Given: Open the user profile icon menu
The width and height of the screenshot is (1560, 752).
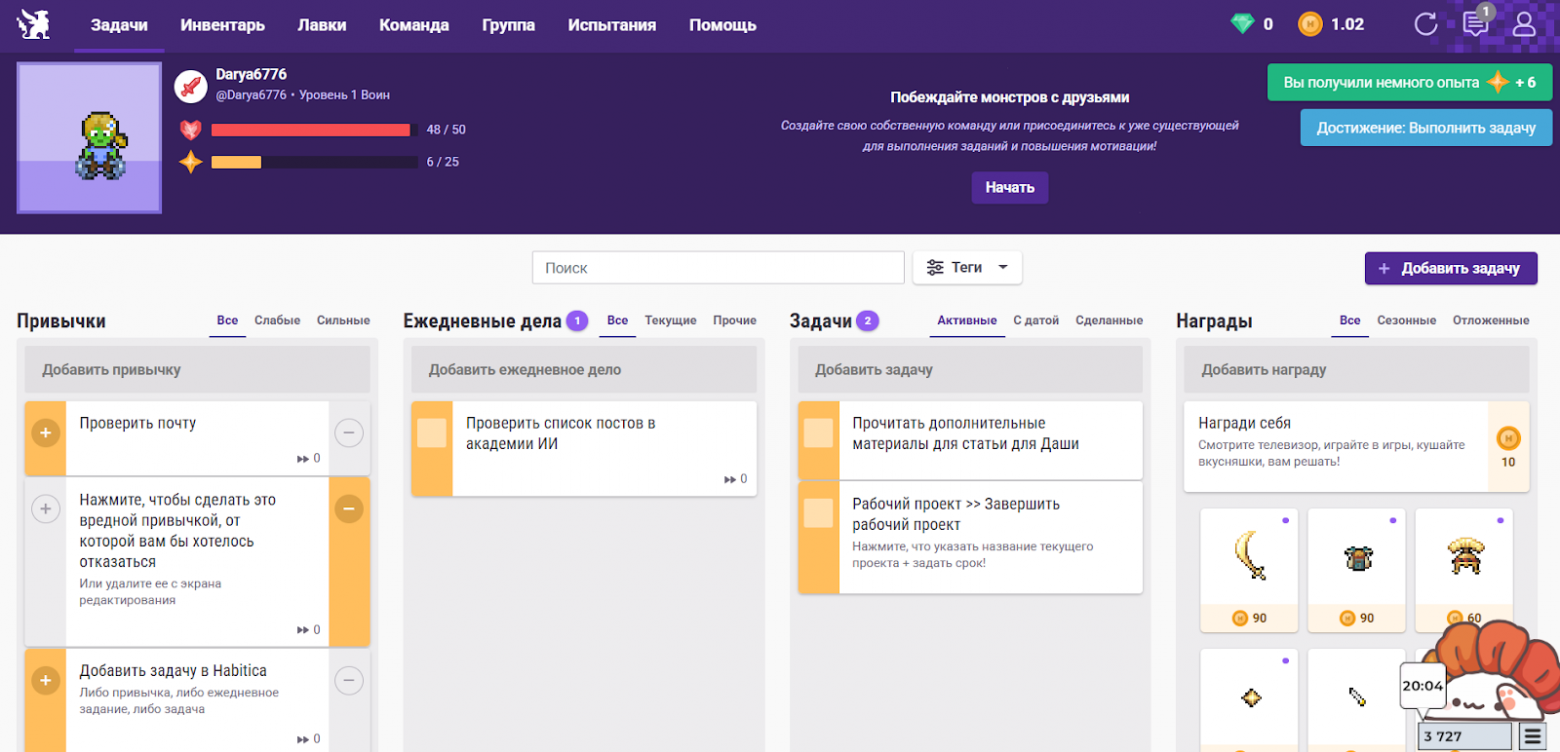Looking at the screenshot, I should [1524, 24].
